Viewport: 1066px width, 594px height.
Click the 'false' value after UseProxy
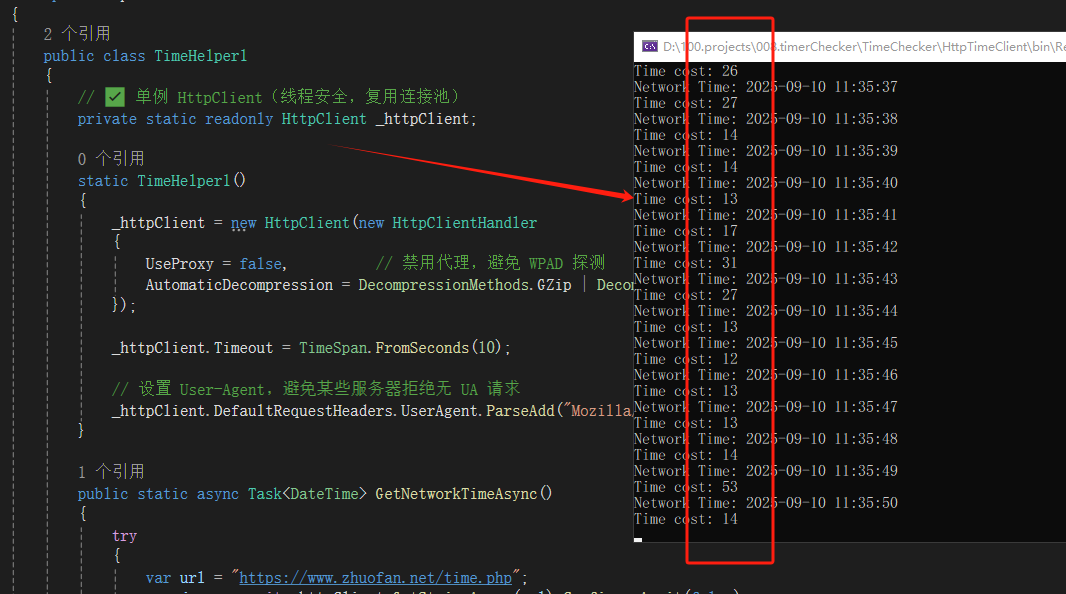coord(260,264)
